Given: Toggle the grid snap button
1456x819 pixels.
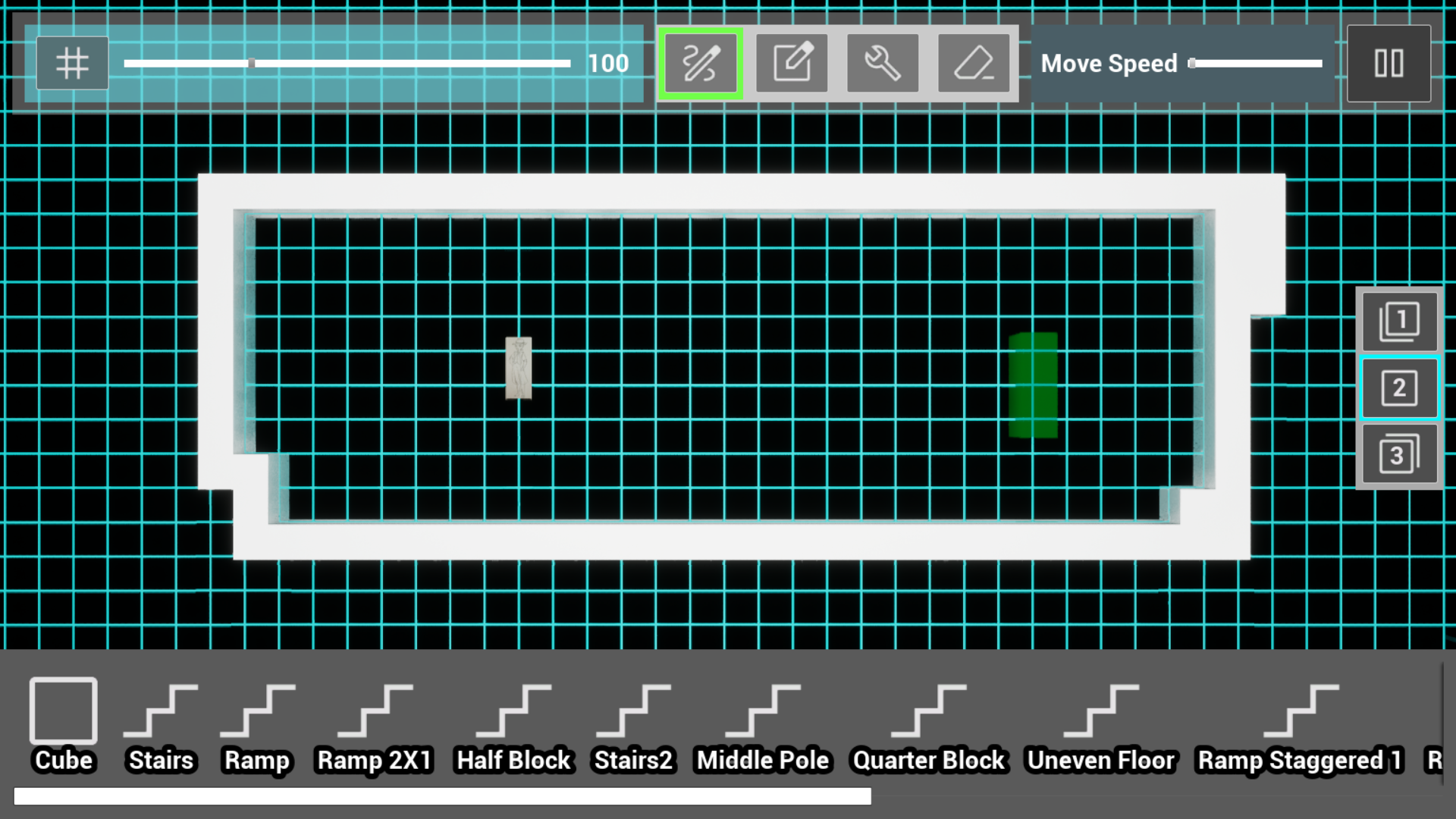Looking at the screenshot, I should pyautogui.click(x=72, y=63).
